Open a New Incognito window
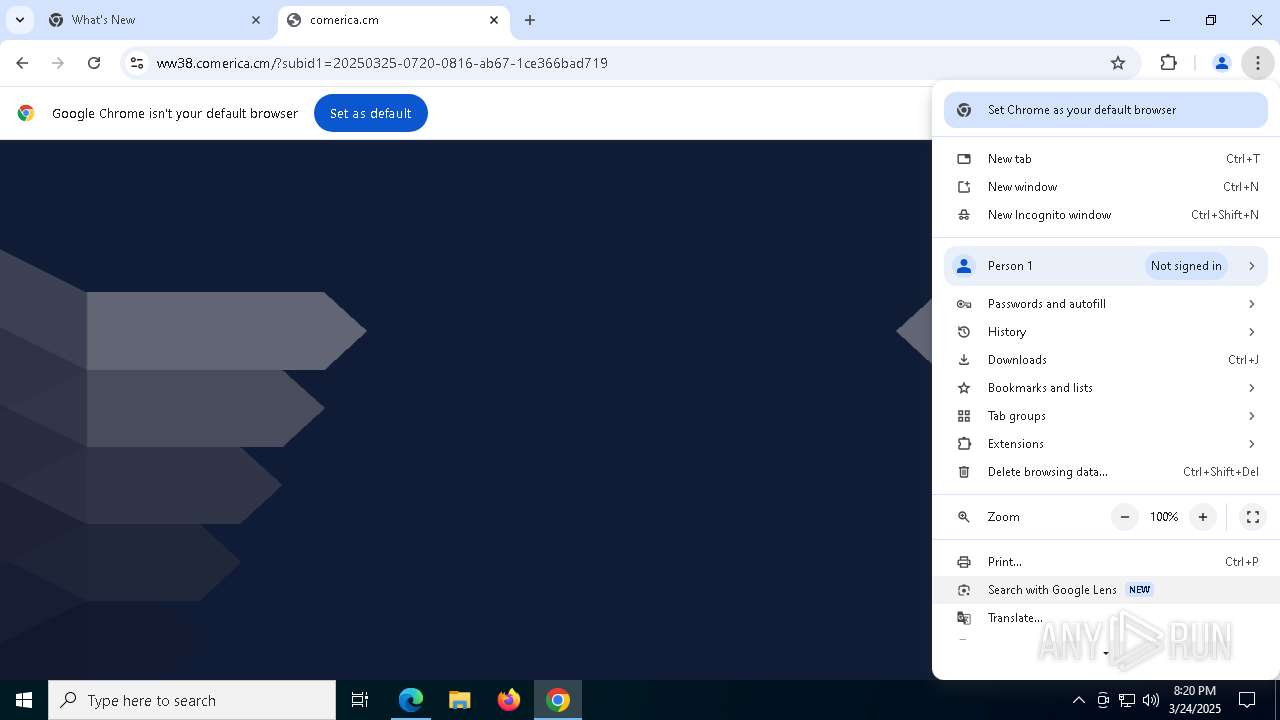Viewport: 1280px width, 720px height. tap(1106, 215)
